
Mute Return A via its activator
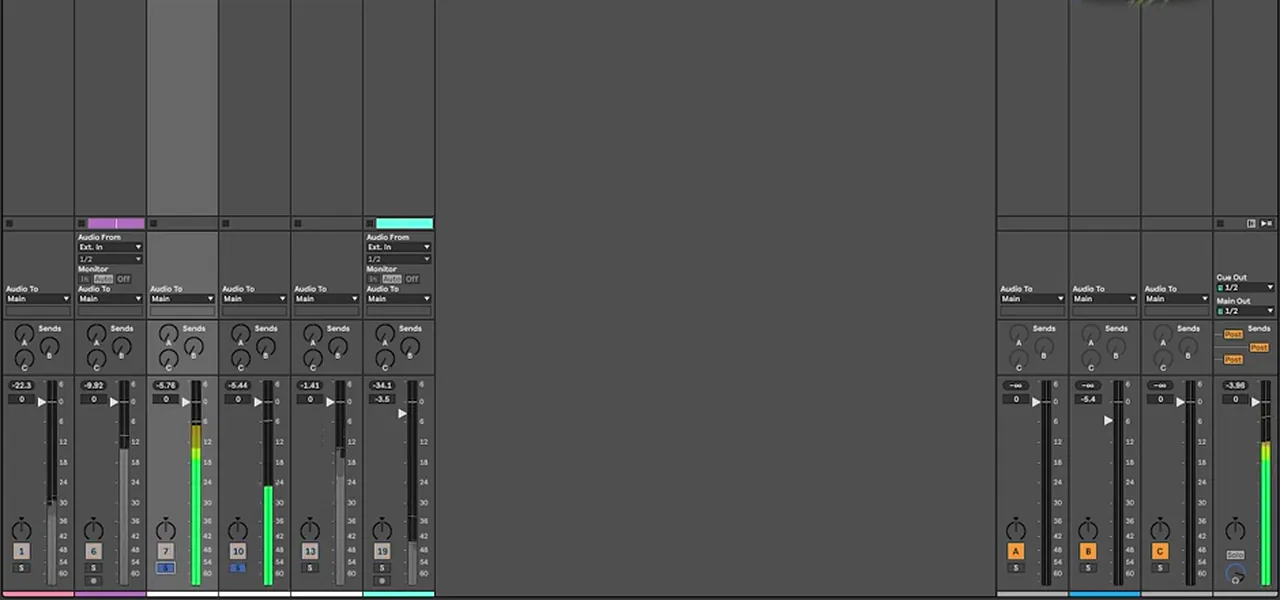[x=1016, y=551]
